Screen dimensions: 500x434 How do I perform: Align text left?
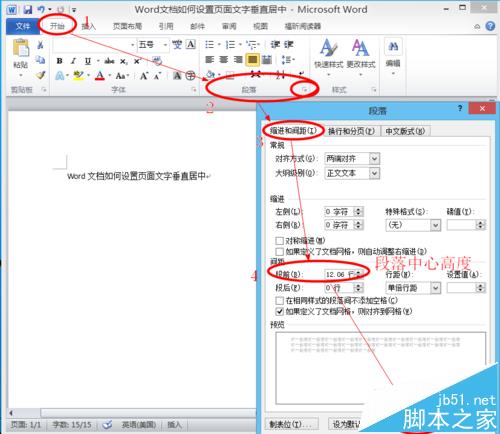click(x=209, y=60)
